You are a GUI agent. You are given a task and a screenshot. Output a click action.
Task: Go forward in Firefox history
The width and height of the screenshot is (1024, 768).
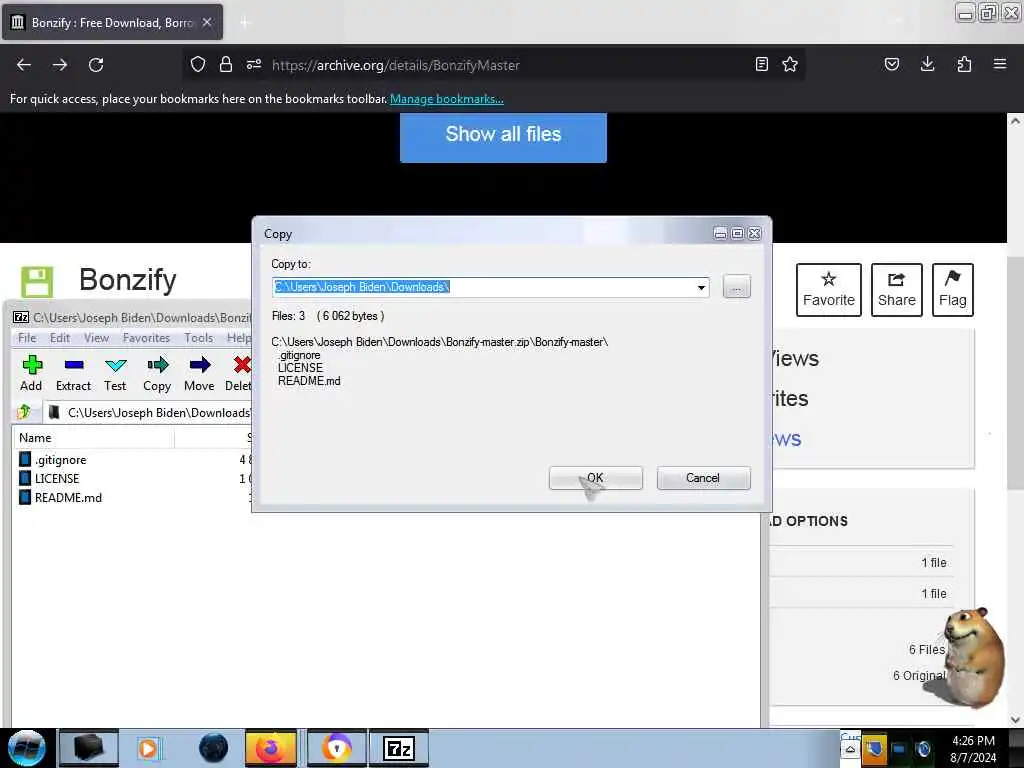point(60,65)
